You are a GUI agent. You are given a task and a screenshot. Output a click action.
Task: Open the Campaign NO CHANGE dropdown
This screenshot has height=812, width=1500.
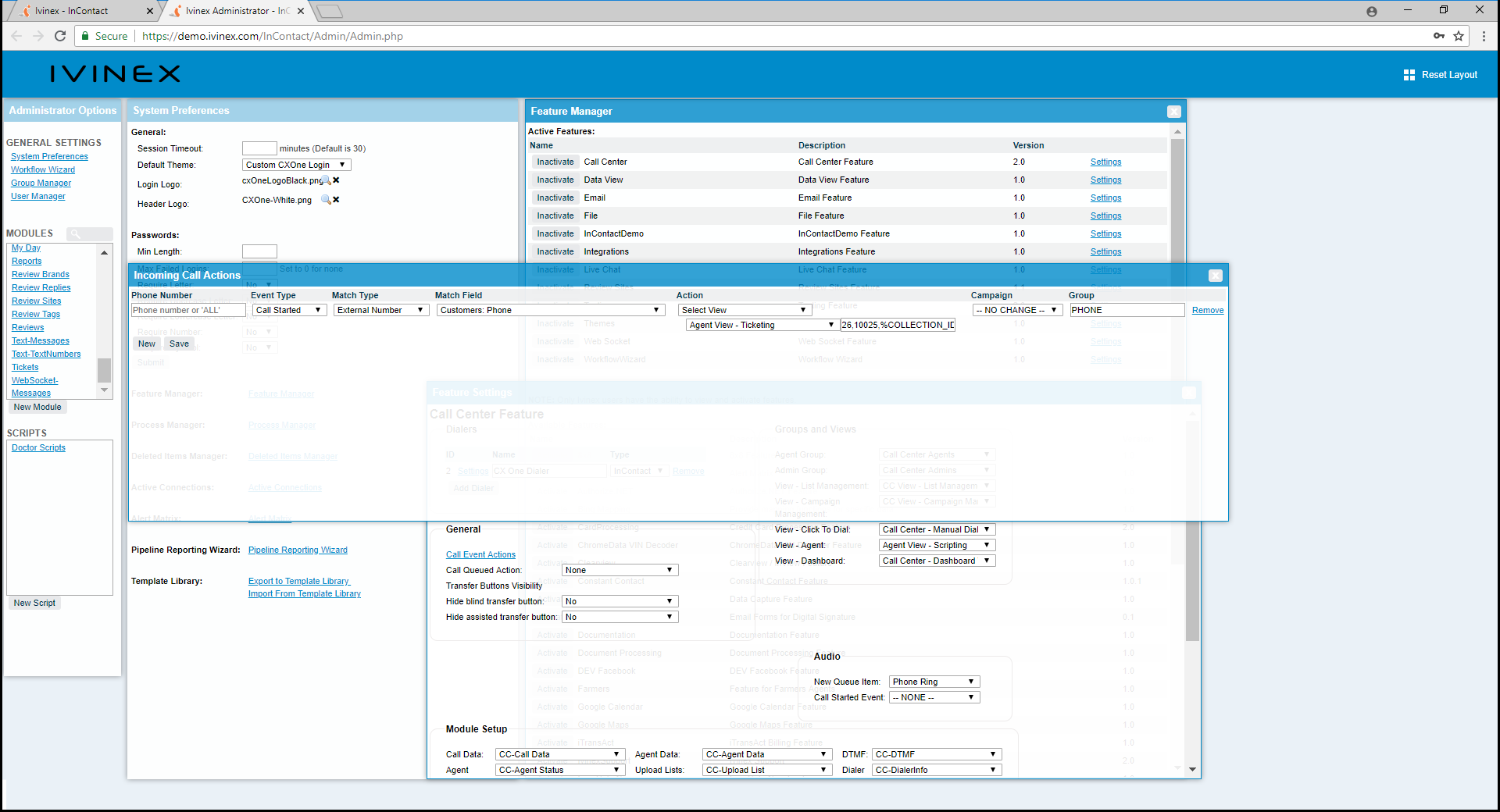1017,310
